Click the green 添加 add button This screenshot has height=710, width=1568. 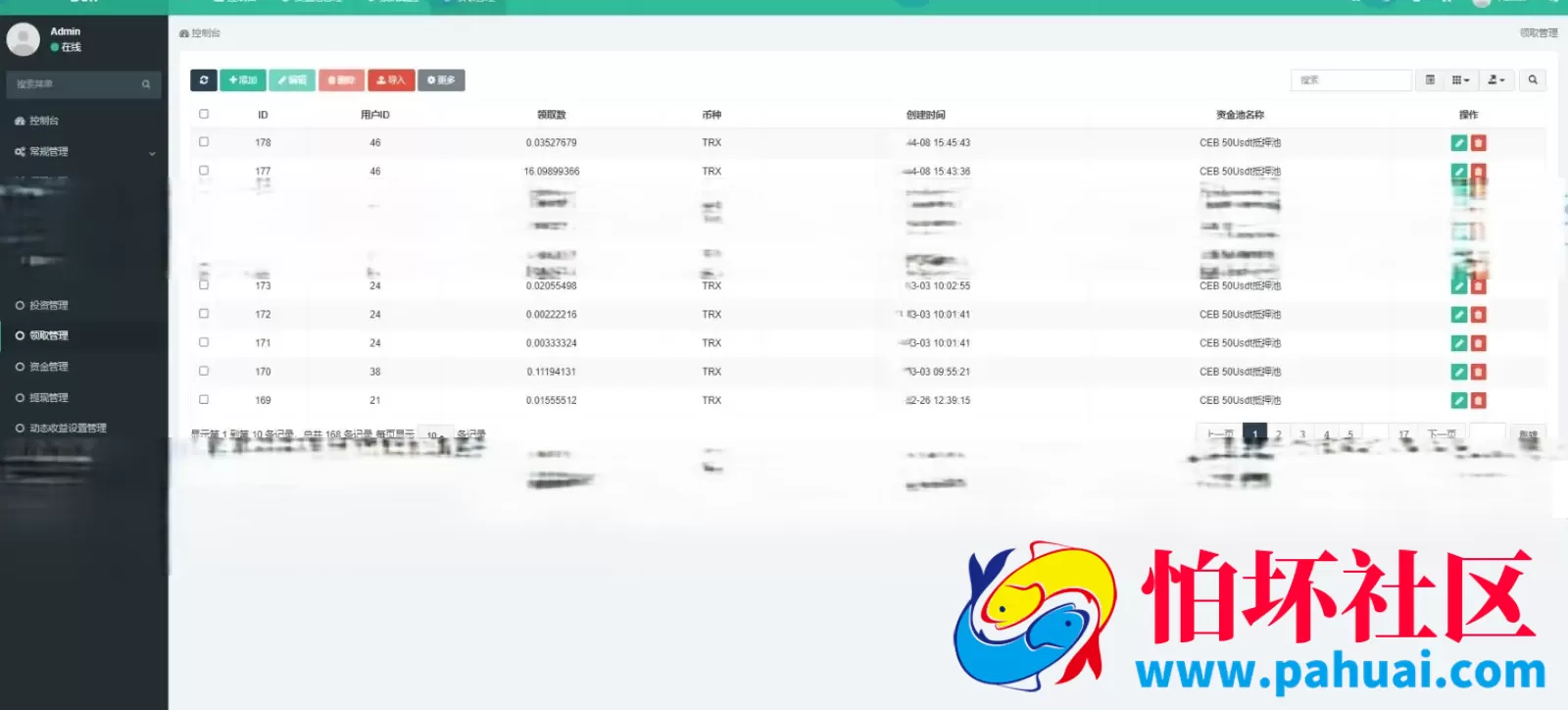click(243, 80)
